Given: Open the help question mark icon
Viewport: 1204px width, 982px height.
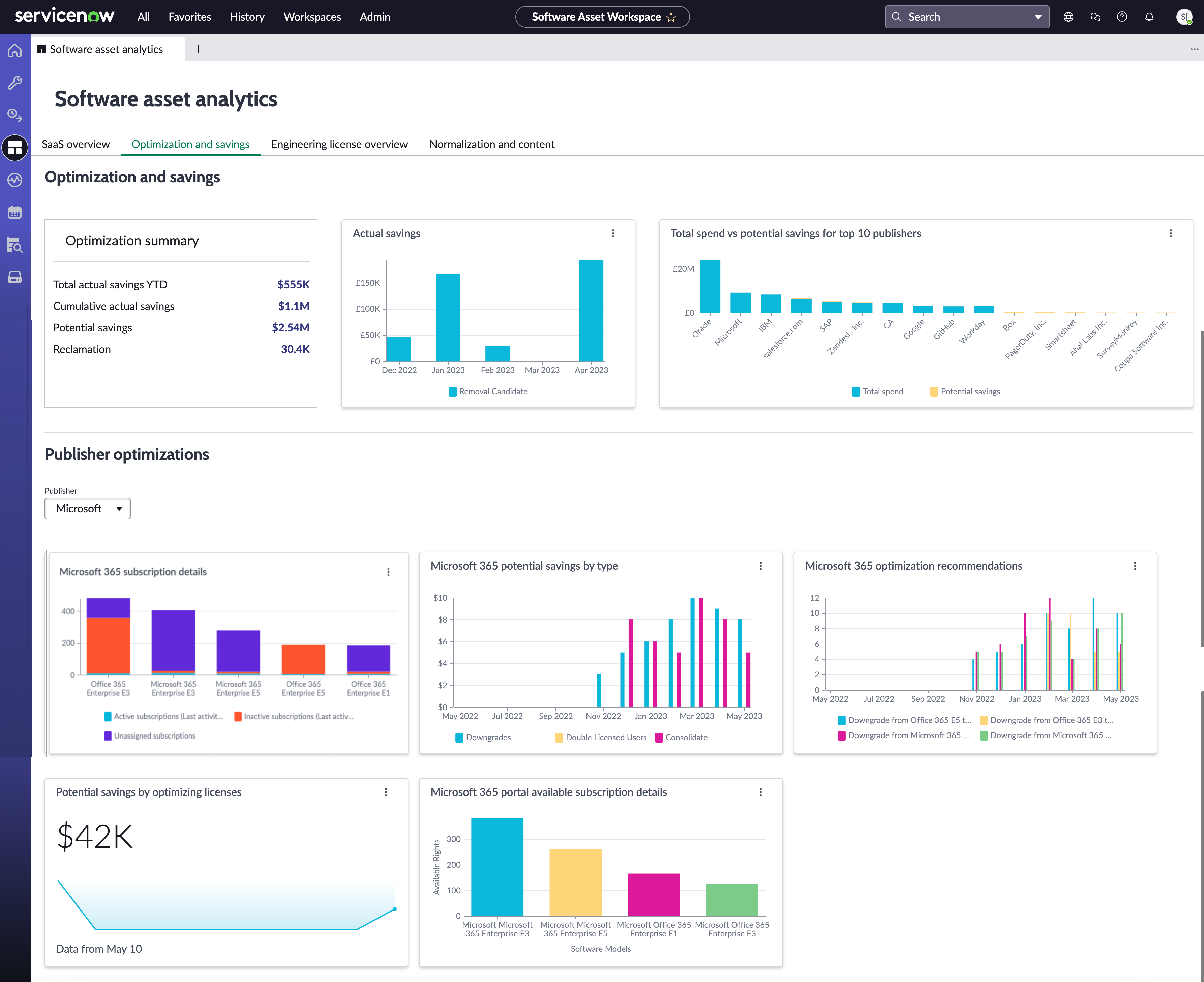Looking at the screenshot, I should pos(1122,17).
